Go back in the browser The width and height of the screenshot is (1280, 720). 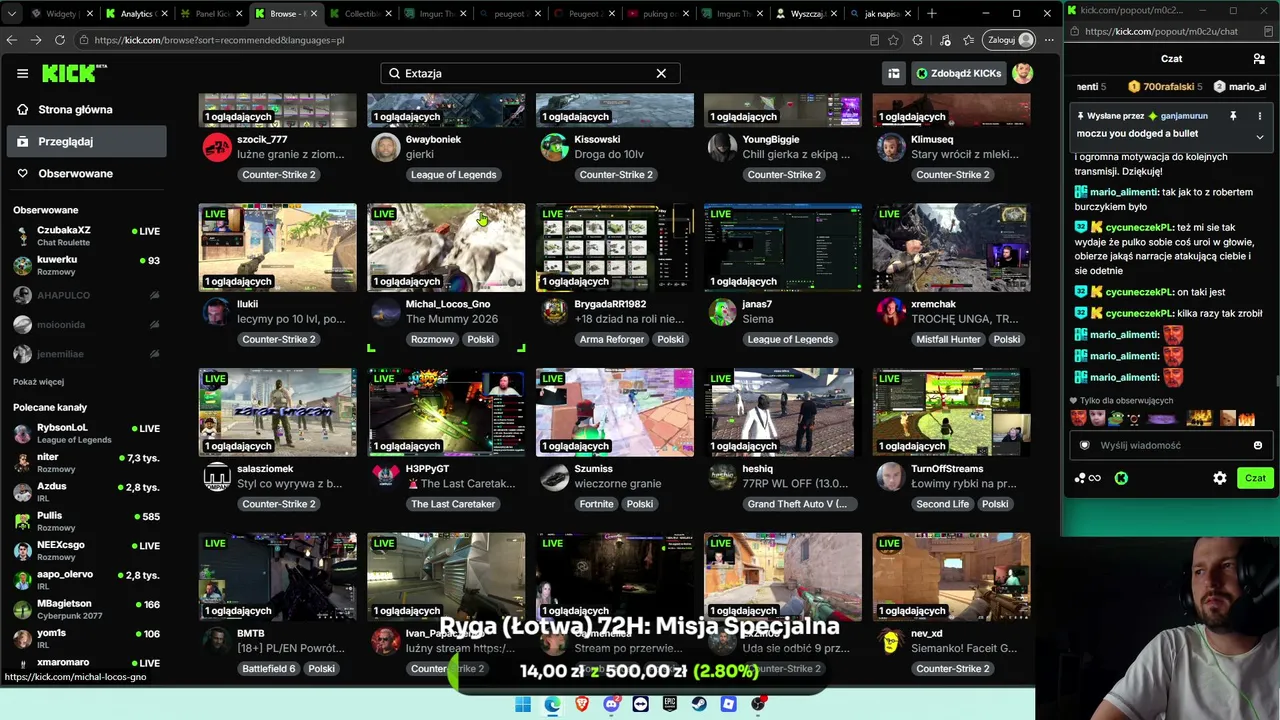tap(12, 40)
